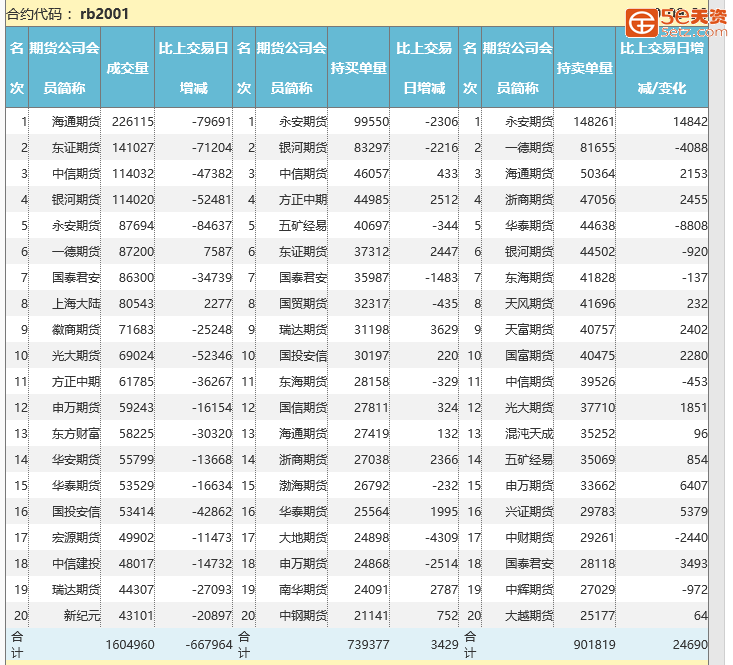
Task: Select total long positions 739377
Action: click(x=368, y=645)
